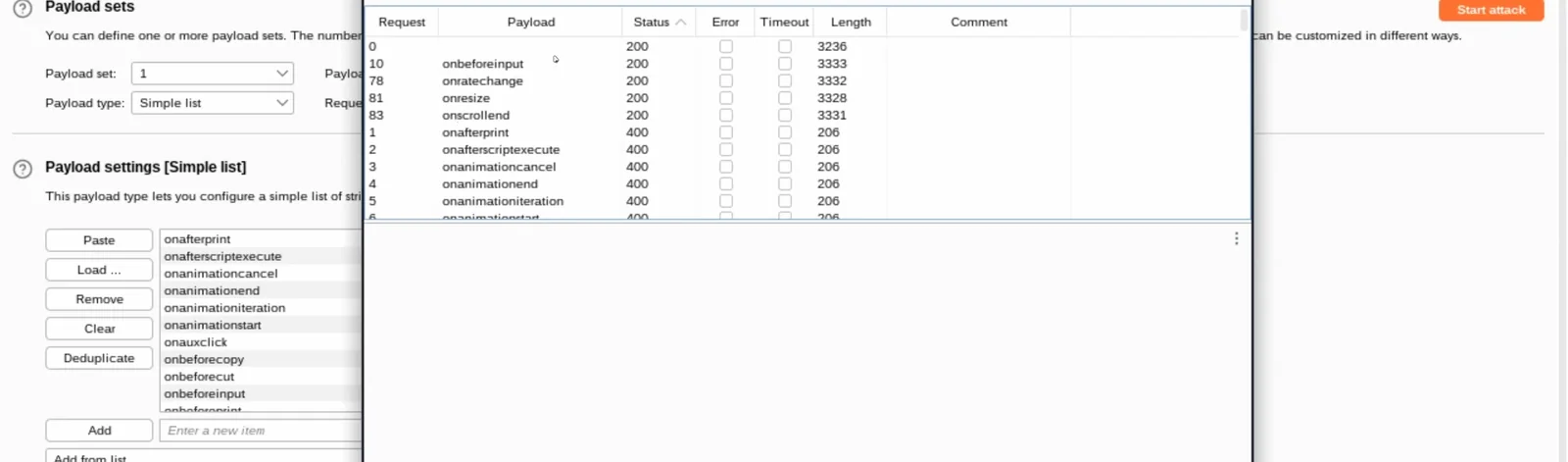Tick the Error checkbox in onanimationcancel result row
The width and height of the screenshot is (1568, 462).
tap(726, 167)
